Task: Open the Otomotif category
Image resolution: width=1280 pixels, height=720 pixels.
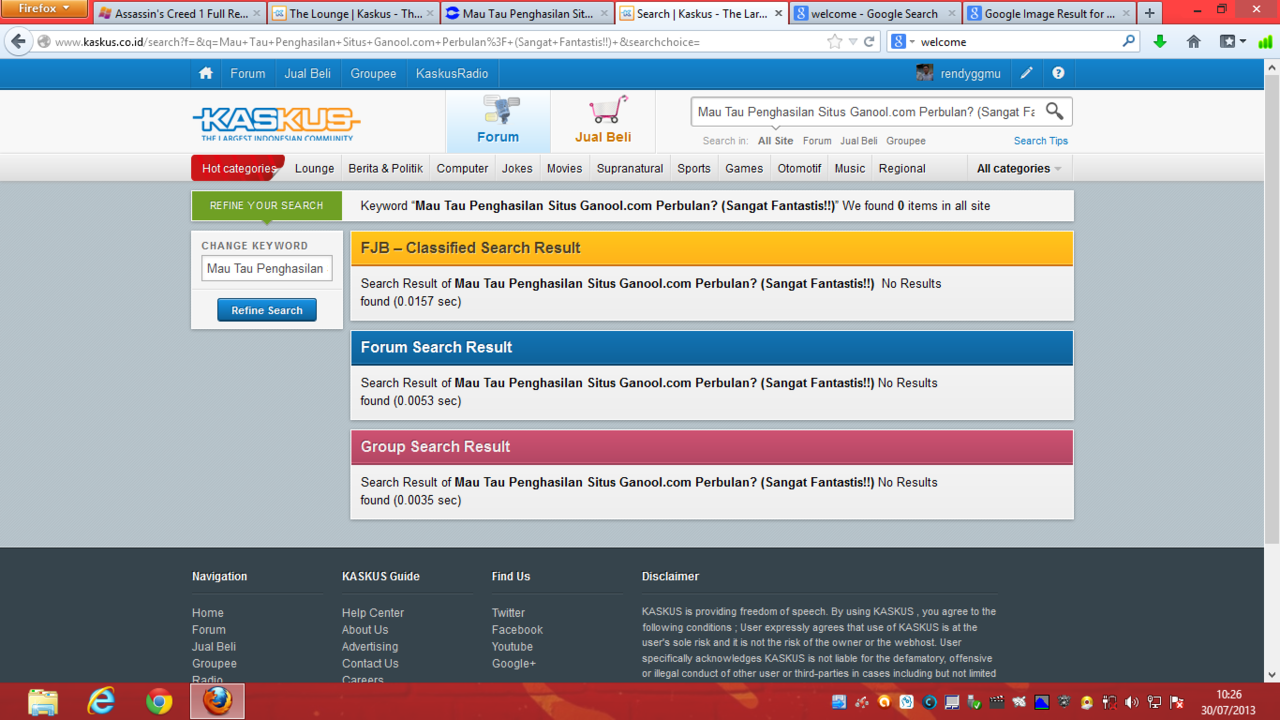Action: pyautogui.click(x=799, y=168)
